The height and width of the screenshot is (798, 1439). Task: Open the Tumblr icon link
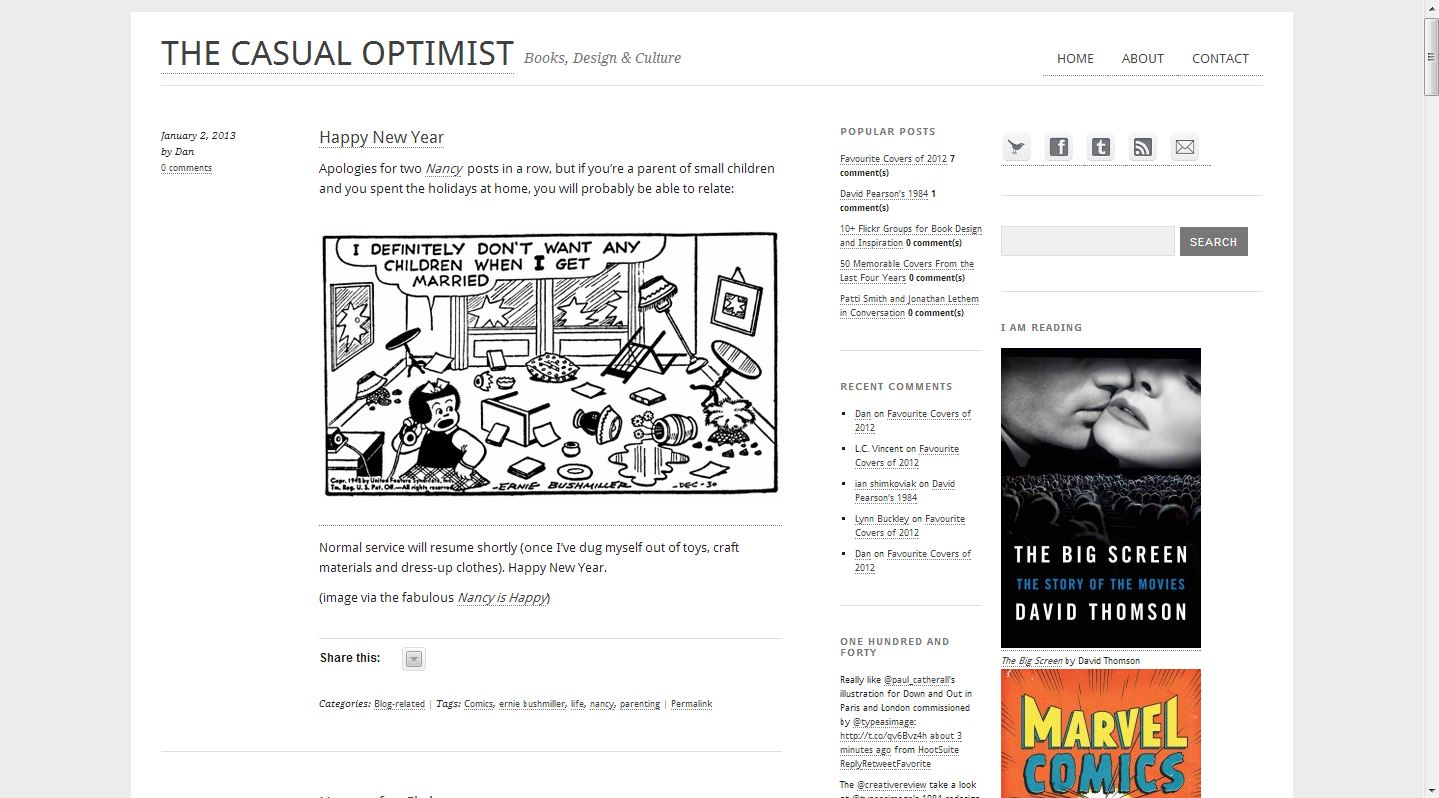tap(1101, 148)
